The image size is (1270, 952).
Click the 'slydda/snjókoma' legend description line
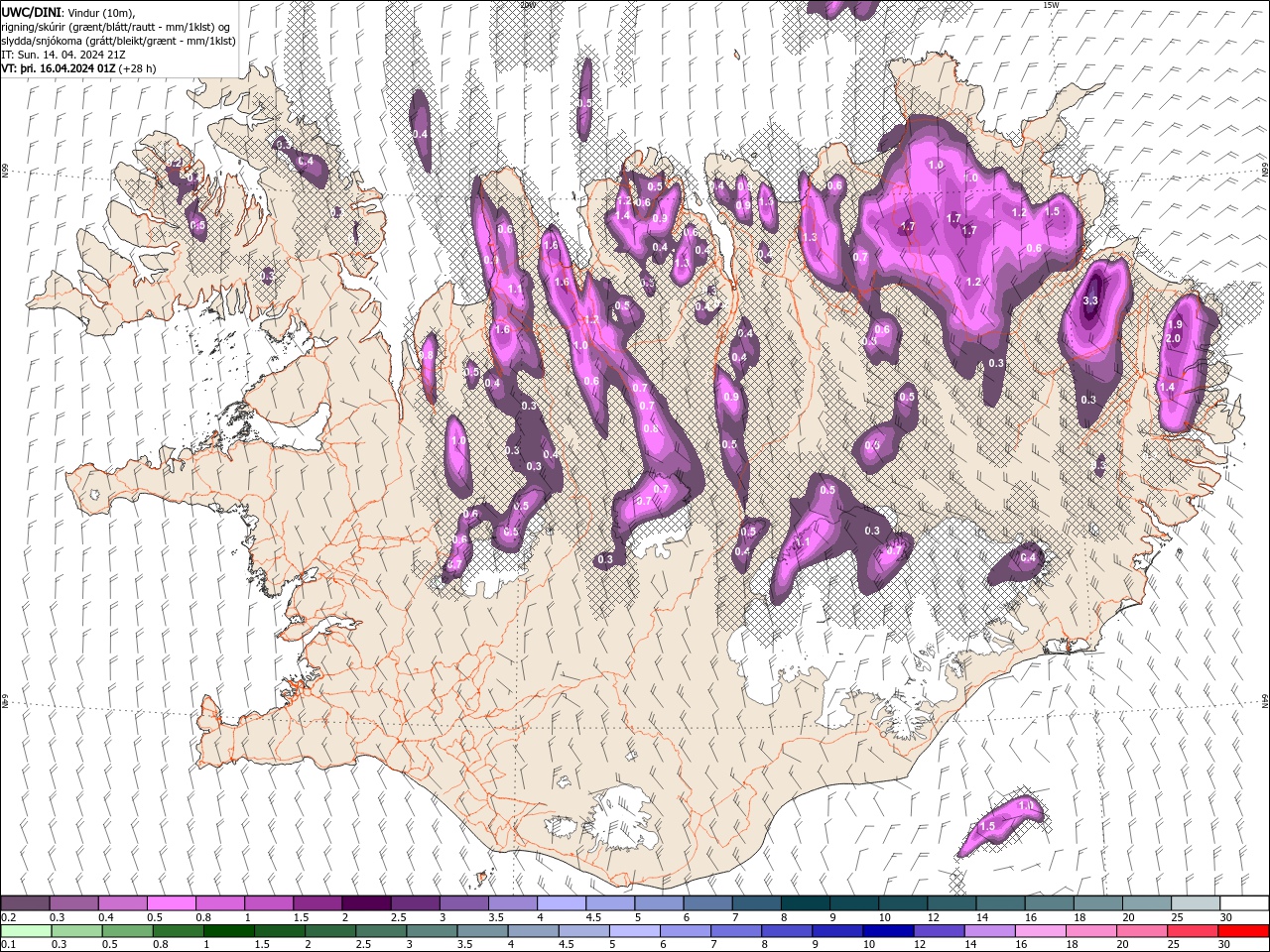click(x=118, y=41)
